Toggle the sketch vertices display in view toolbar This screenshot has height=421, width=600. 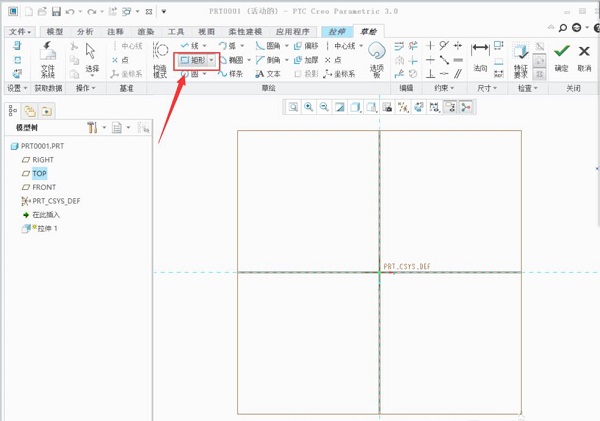pos(467,107)
